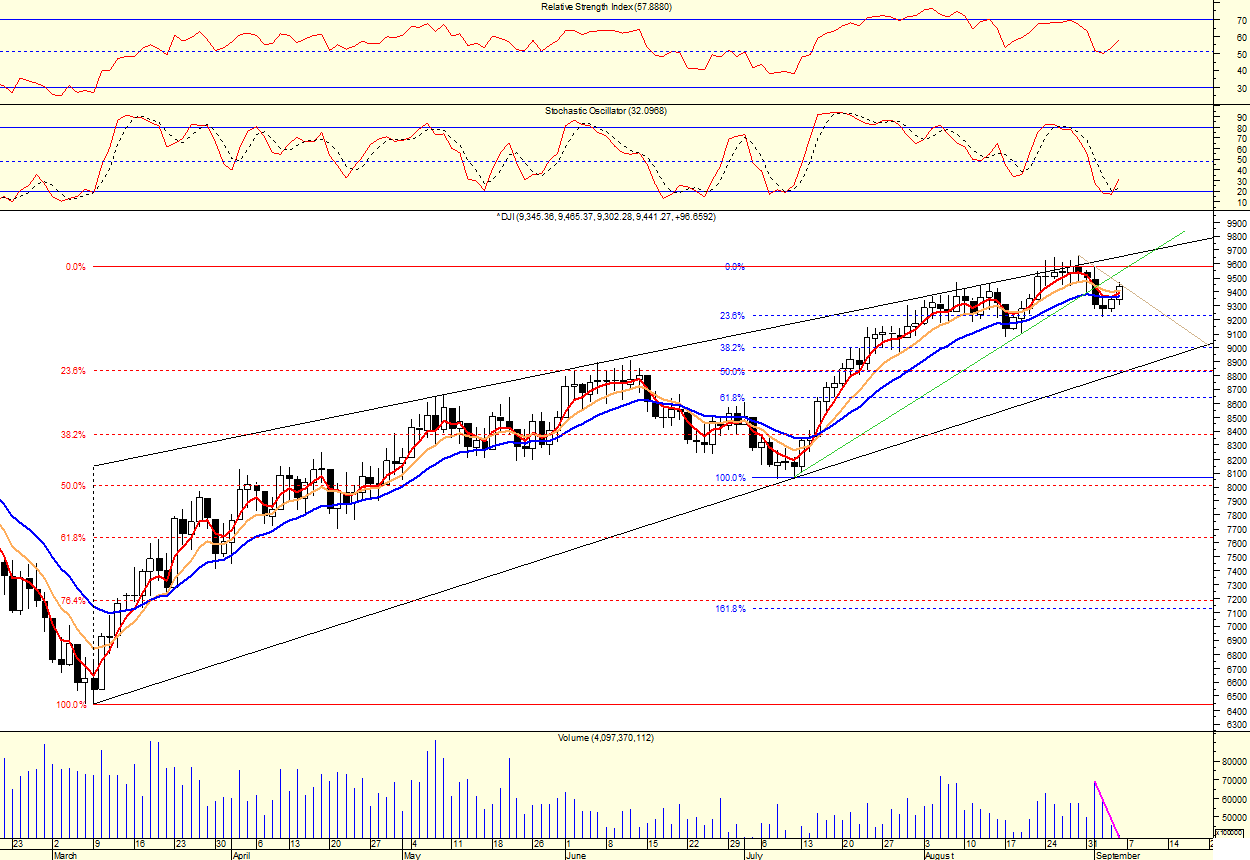Click the red 23.6% Fibonacci label
The height and width of the screenshot is (860, 1250).
(x=73, y=371)
